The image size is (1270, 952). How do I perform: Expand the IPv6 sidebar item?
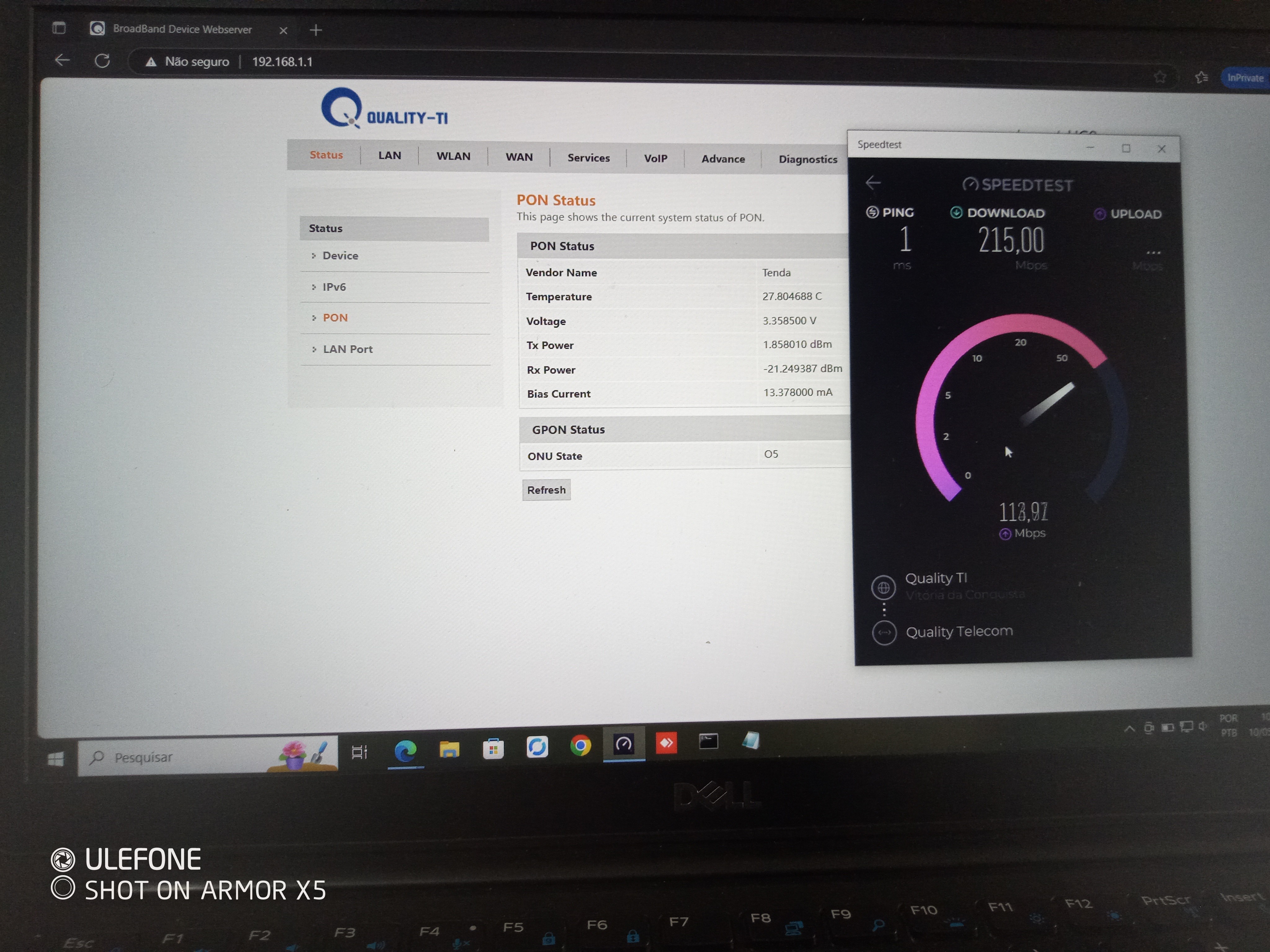334,287
